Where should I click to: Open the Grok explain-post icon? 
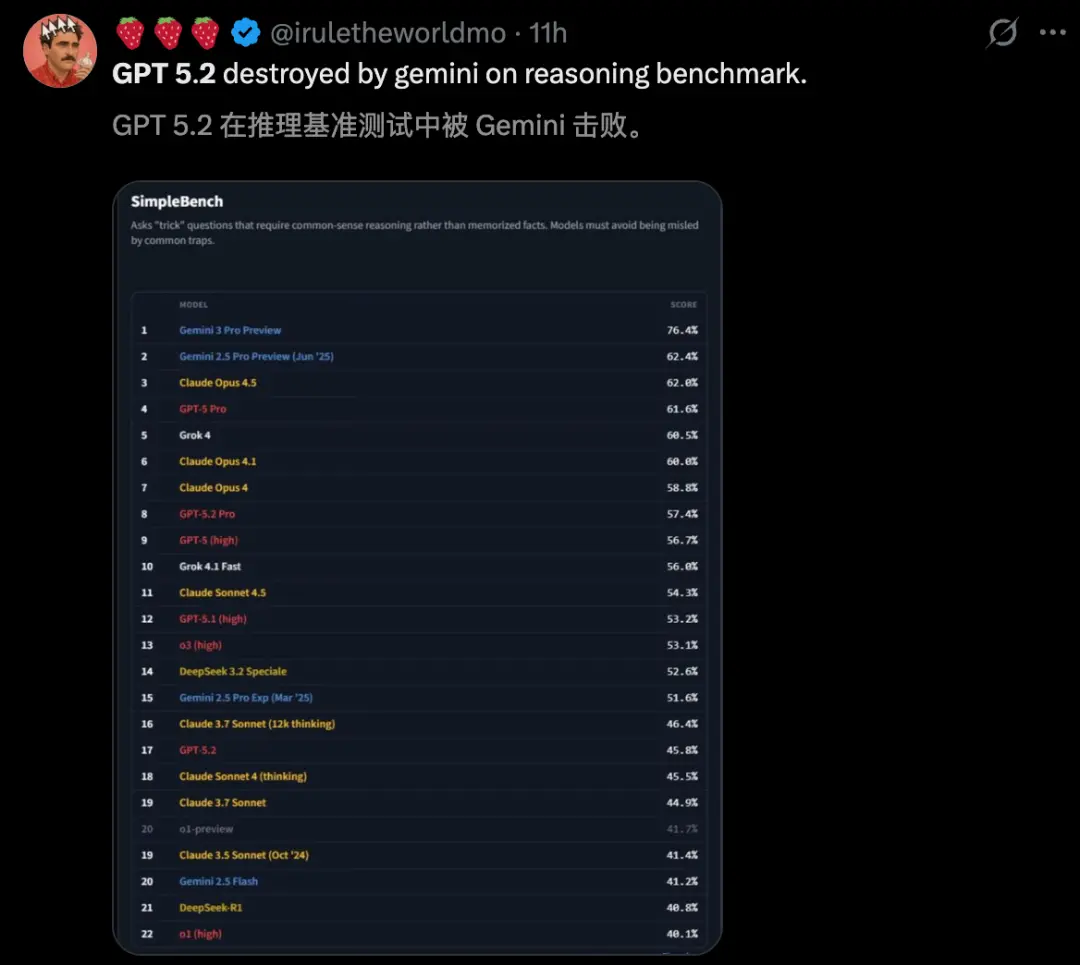click(1002, 33)
